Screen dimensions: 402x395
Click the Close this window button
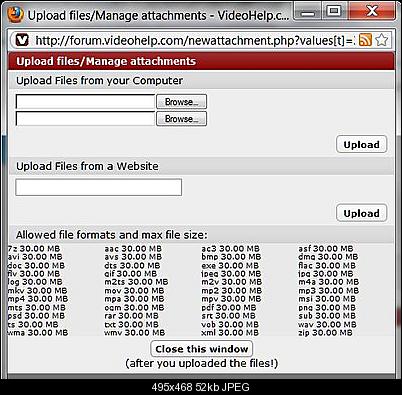[x=202, y=349]
